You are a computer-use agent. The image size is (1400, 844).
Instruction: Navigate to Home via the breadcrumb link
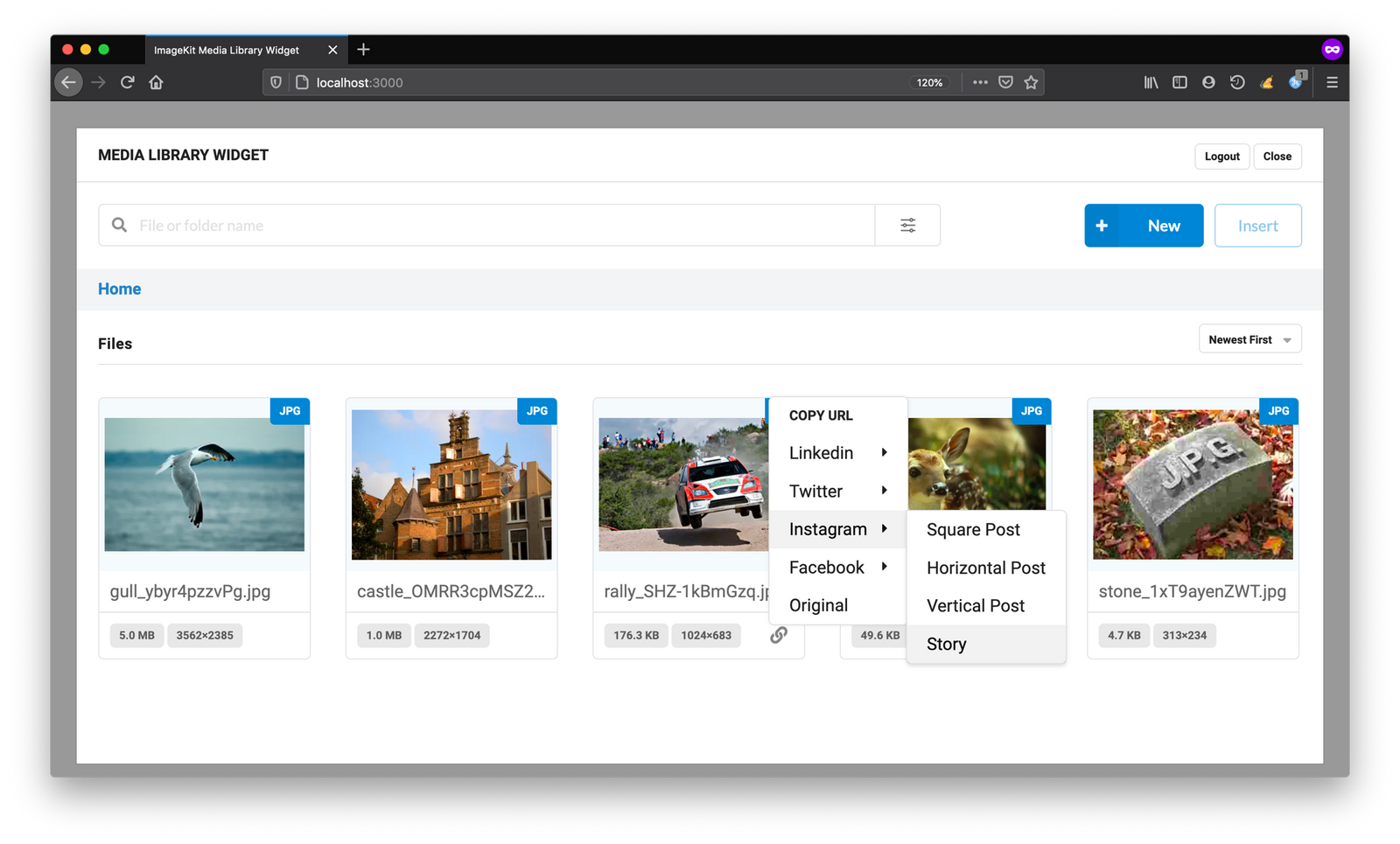[119, 289]
